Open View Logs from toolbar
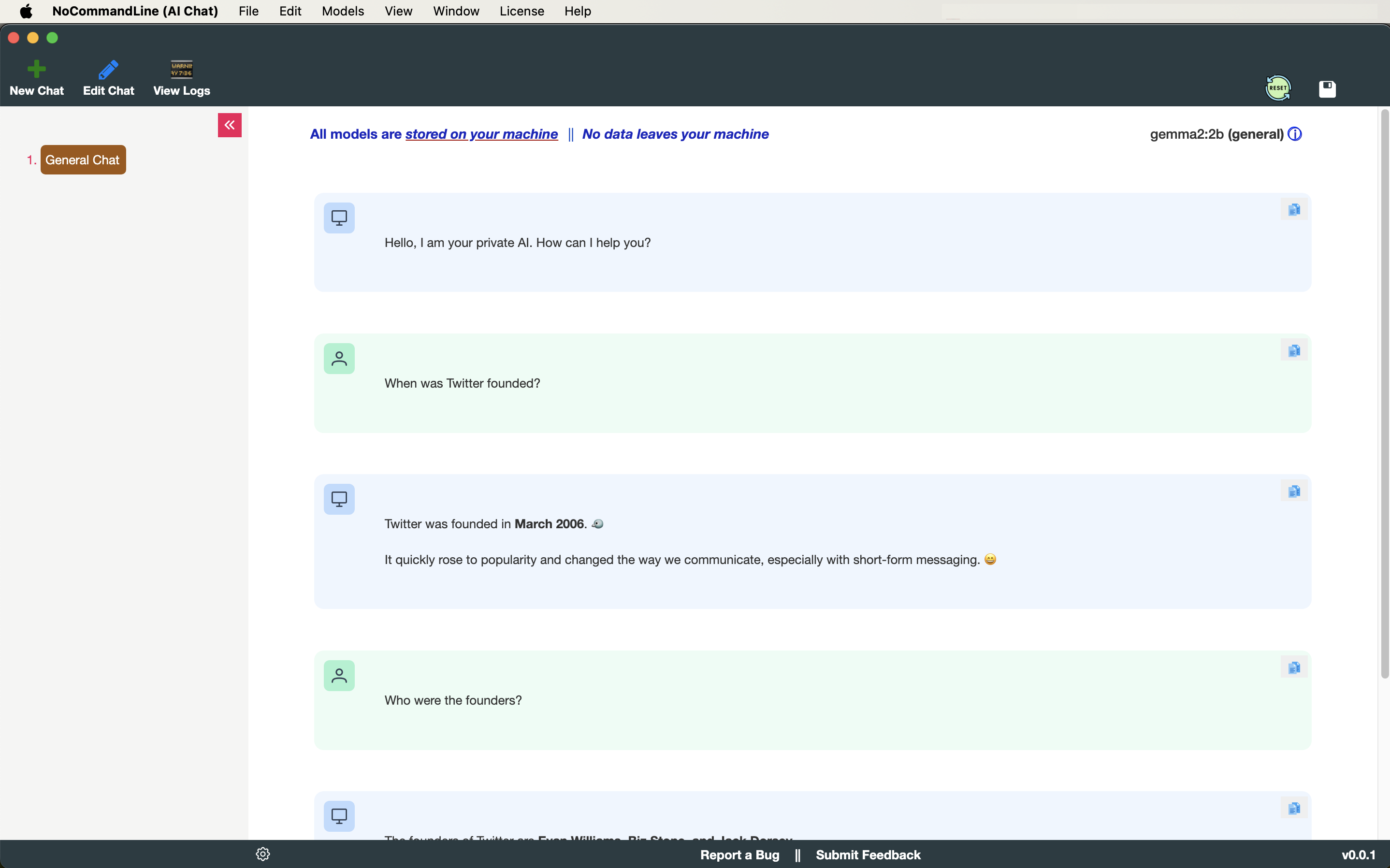The height and width of the screenshot is (868, 1390). point(181,70)
